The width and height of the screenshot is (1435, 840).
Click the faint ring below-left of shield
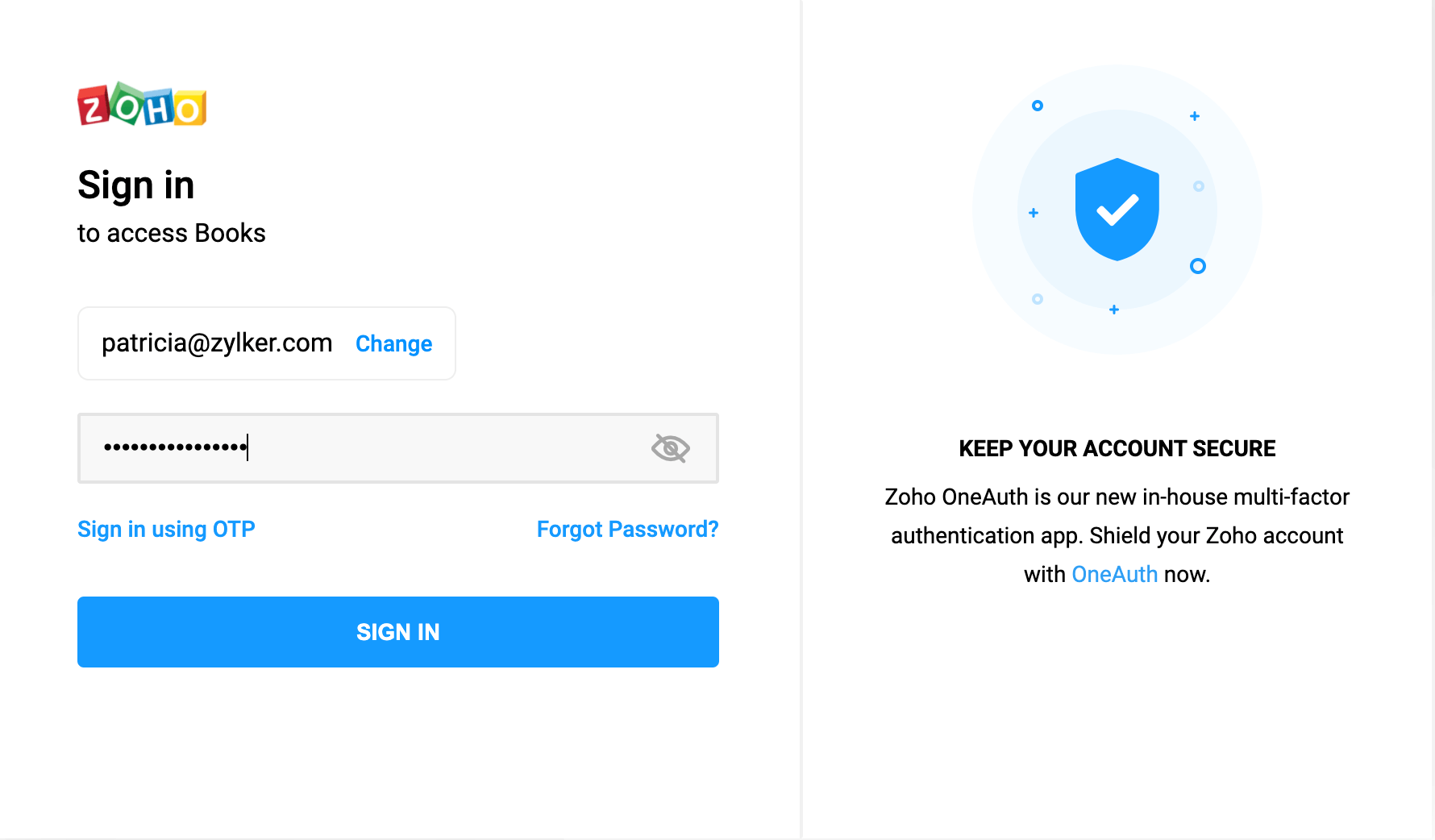[x=1038, y=299]
